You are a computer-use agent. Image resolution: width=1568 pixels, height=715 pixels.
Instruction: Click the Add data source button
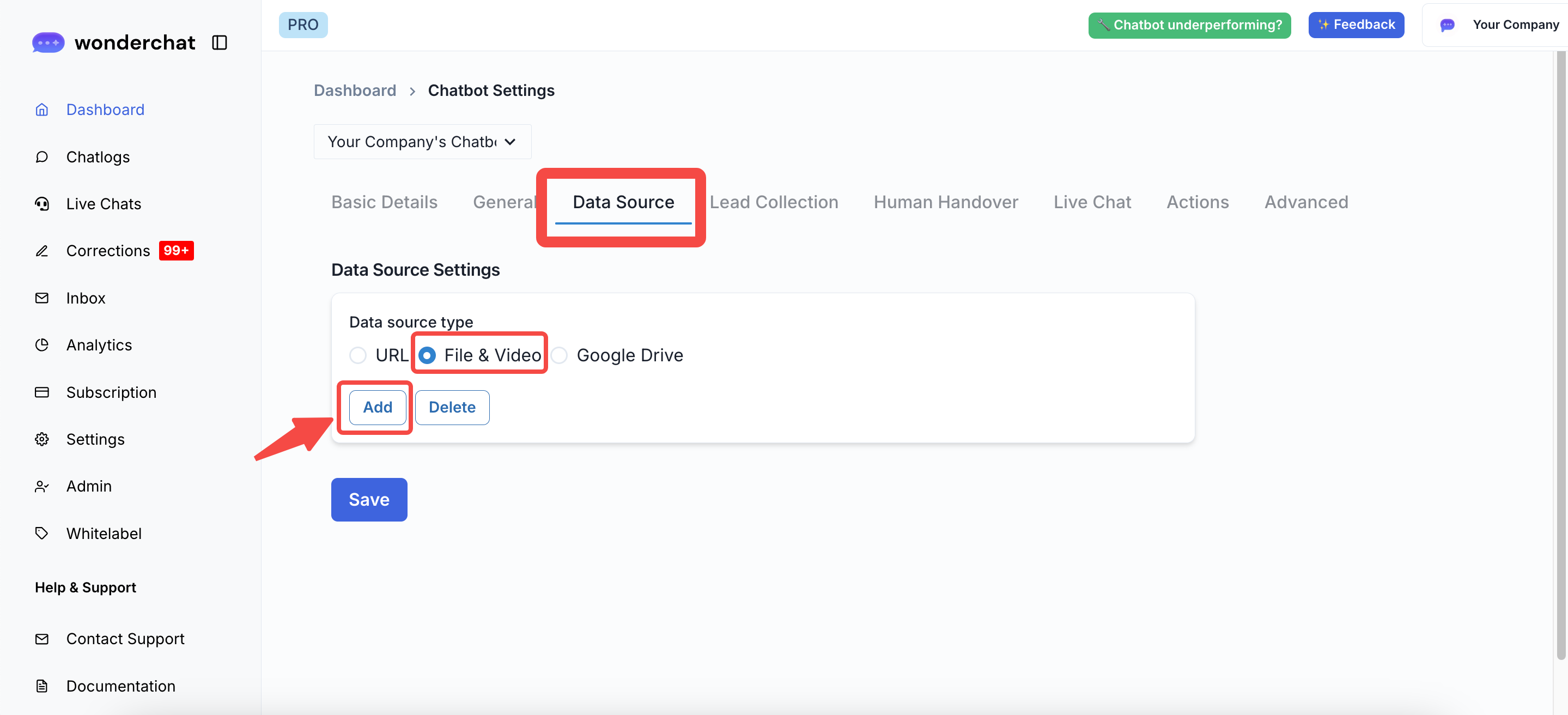tap(378, 408)
